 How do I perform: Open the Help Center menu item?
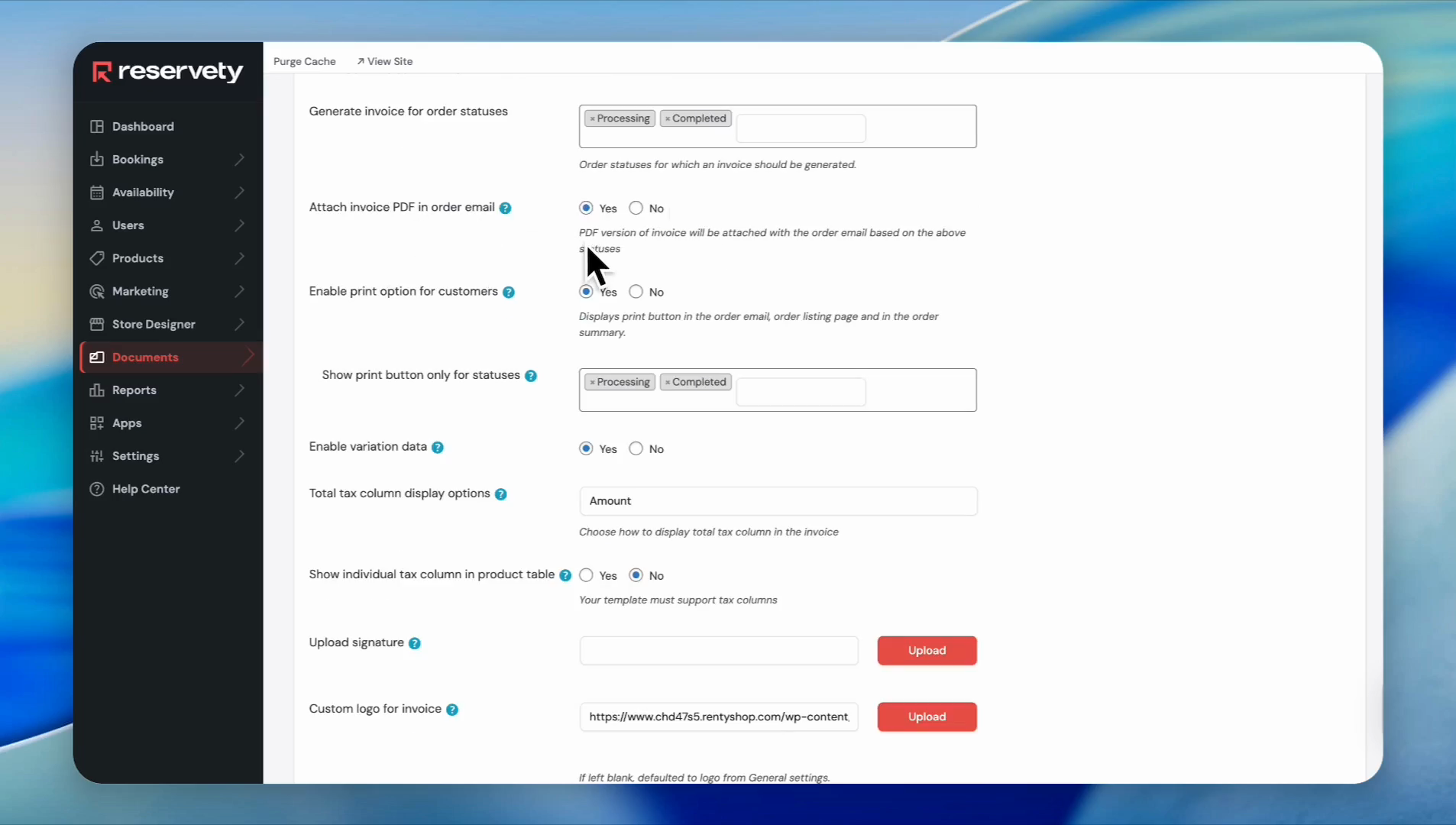tap(146, 489)
